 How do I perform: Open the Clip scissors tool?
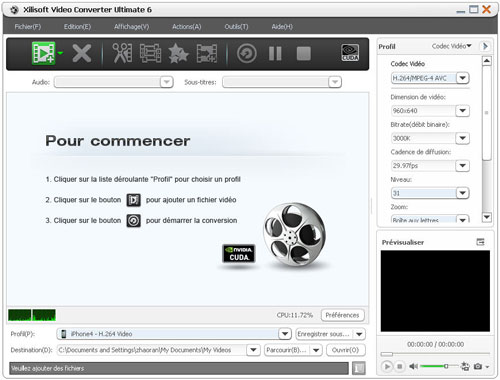tap(122, 53)
